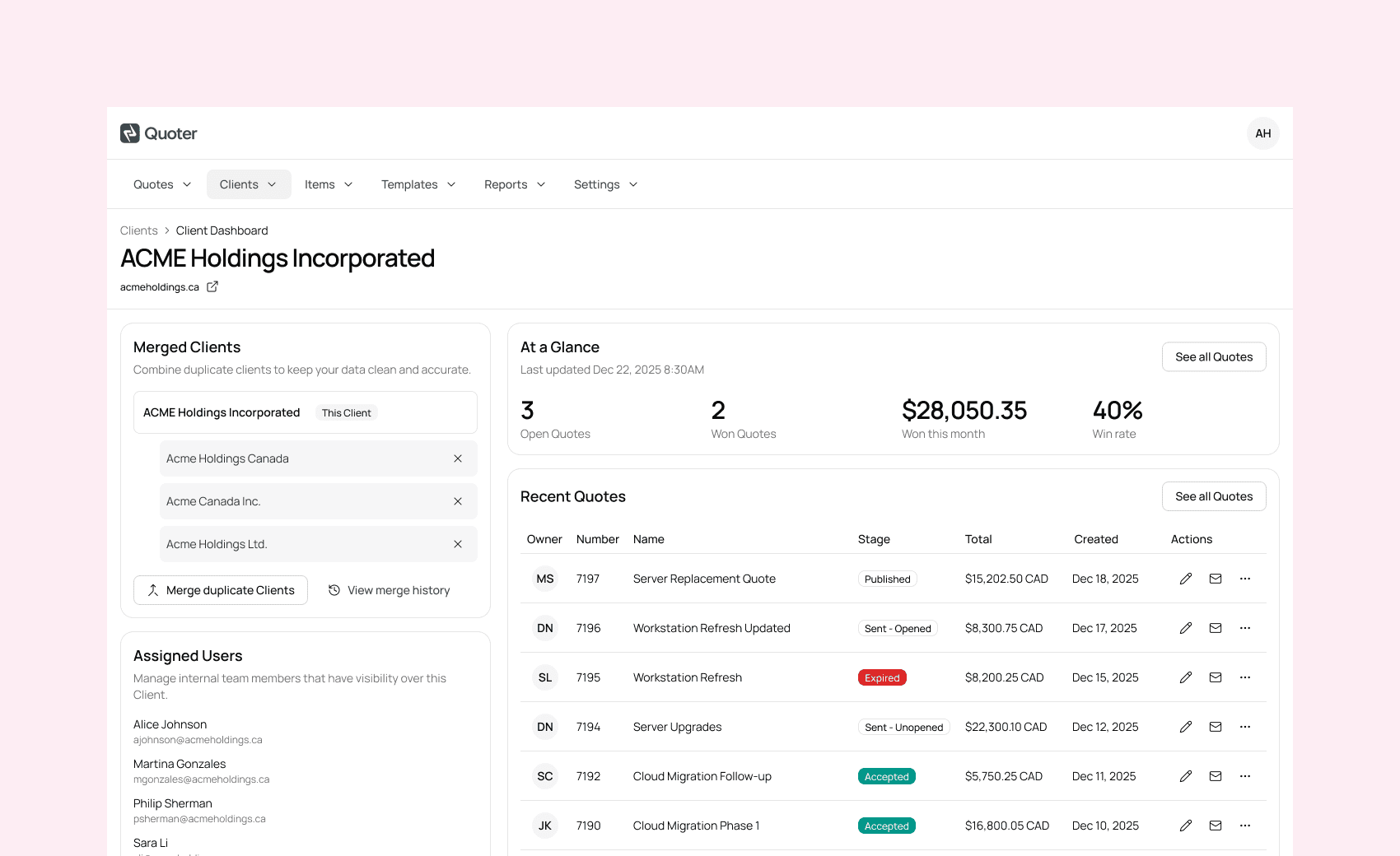The height and width of the screenshot is (856, 1400).
Task: Expand the Items menu
Action: 329,184
